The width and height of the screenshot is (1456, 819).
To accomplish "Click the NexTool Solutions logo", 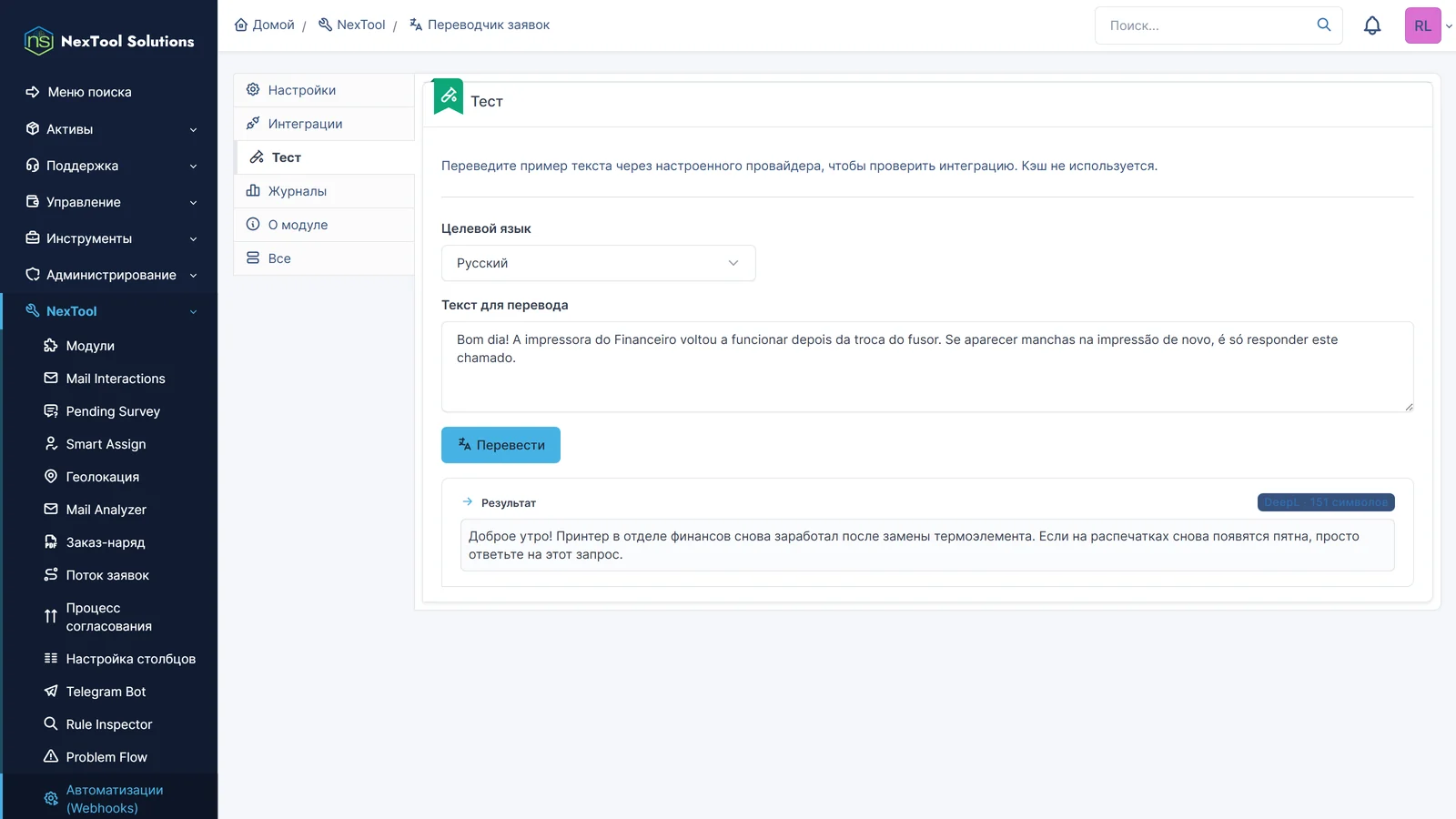I will click(109, 41).
